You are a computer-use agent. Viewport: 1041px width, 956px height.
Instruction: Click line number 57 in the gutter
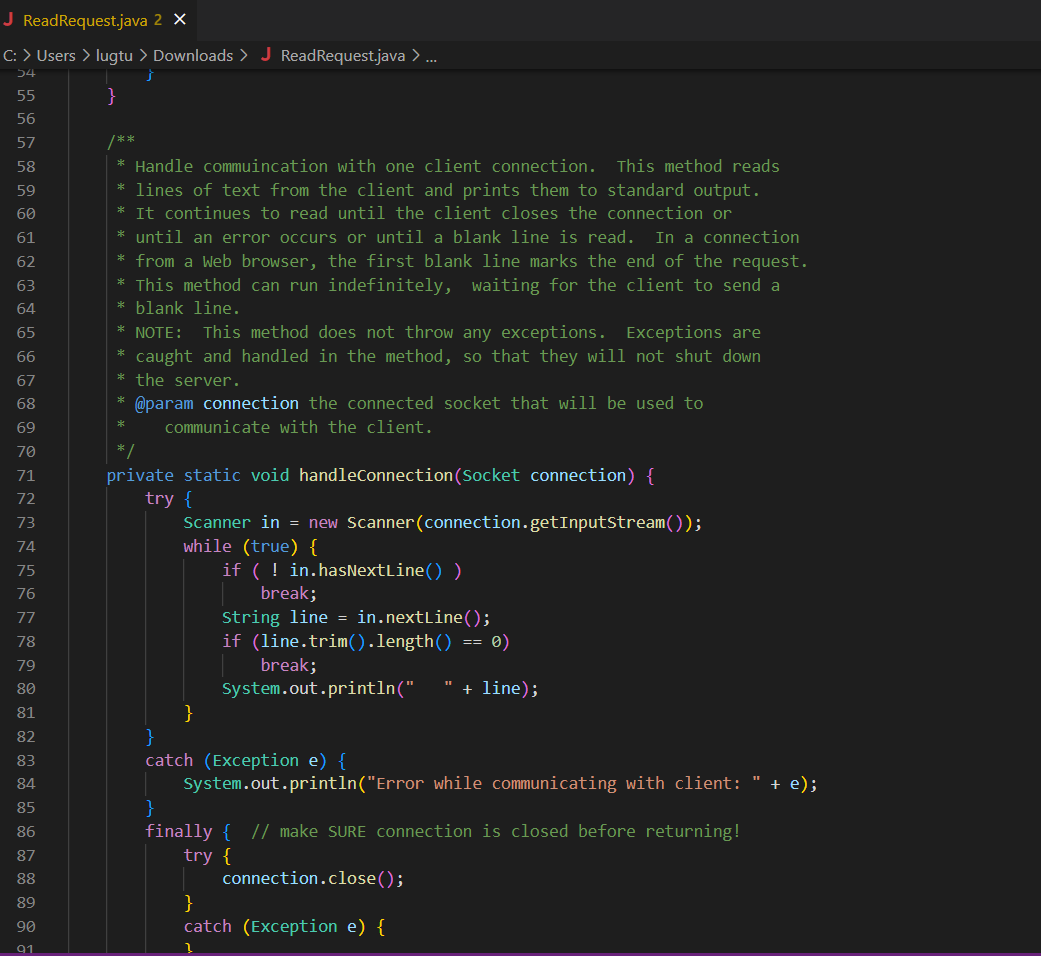point(26,143)
